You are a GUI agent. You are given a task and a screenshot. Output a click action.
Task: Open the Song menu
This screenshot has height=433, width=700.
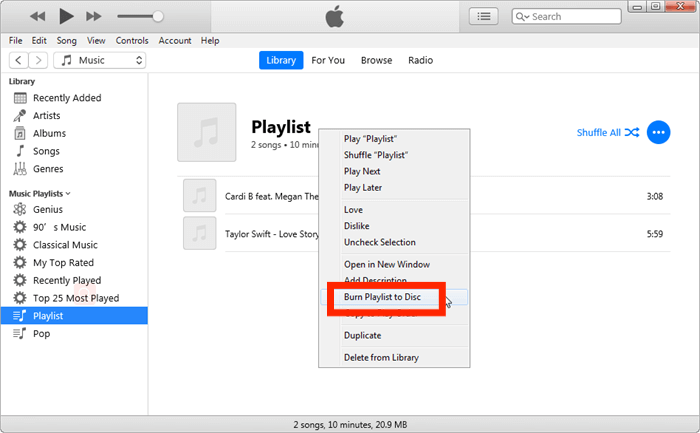click(x=67, y=41)
